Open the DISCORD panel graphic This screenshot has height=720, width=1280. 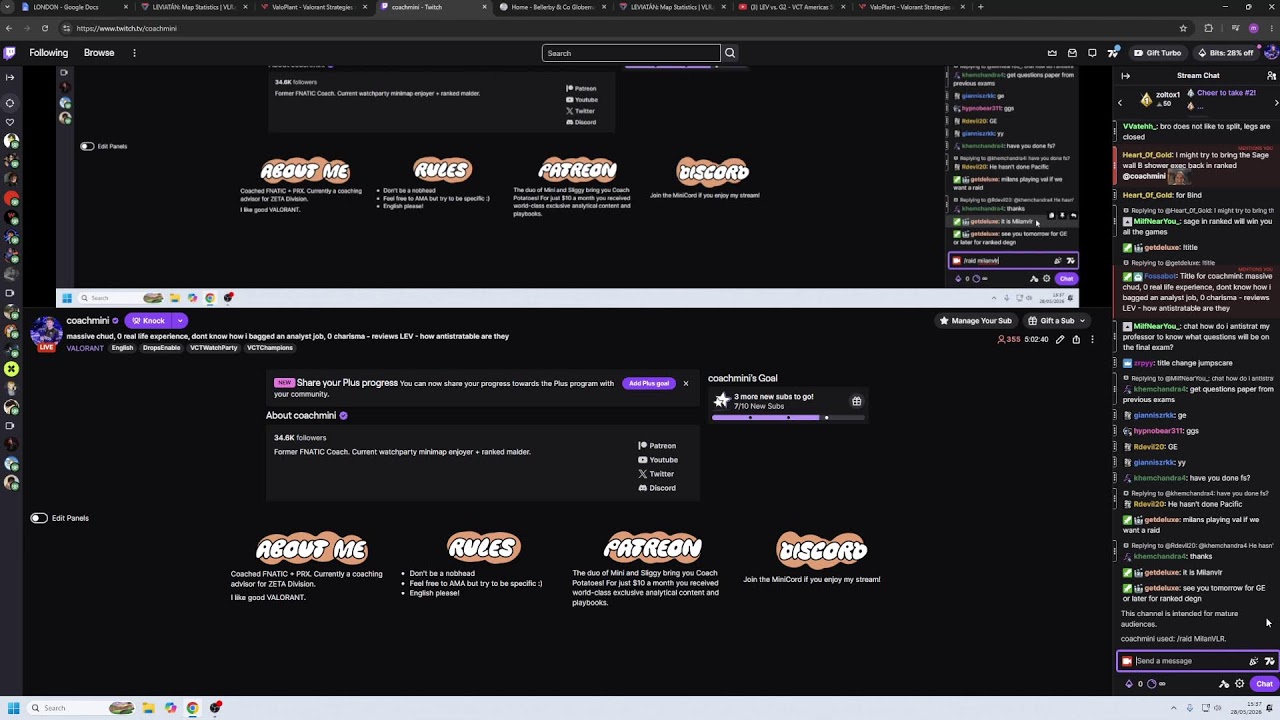click(822, 549)
